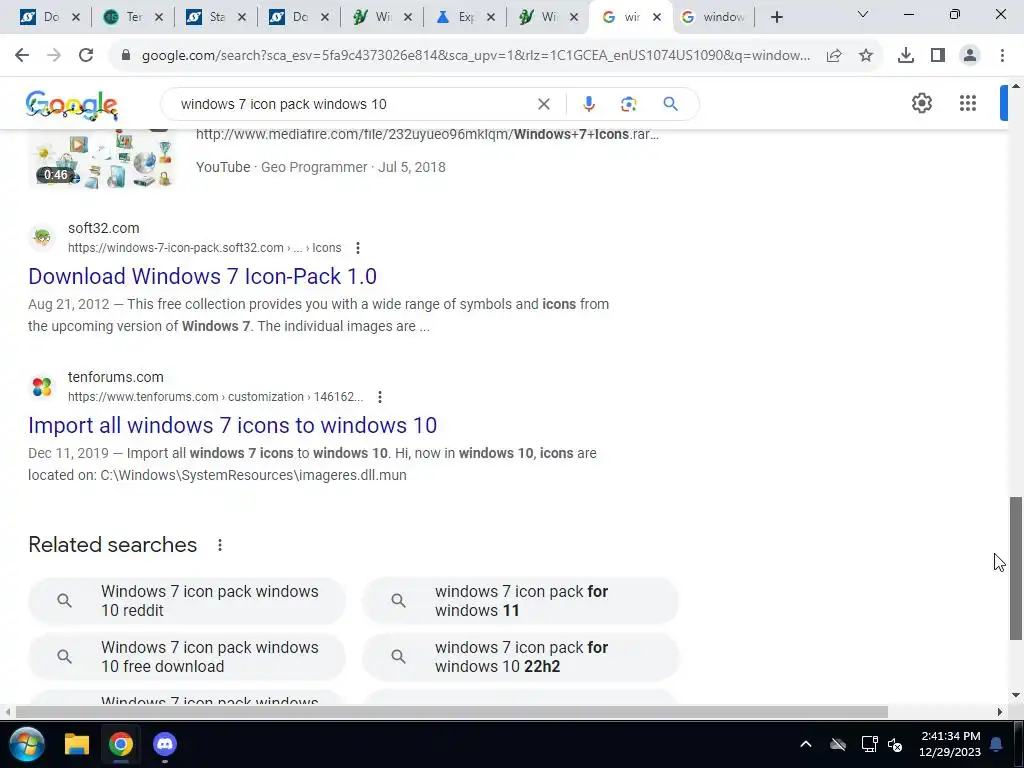The height and width of the screenshot is (768, 1024).
Task: Select 'Windows 7 icon pack windows 10 free download'
Action: pyautogui.click(x=187, y=657)
